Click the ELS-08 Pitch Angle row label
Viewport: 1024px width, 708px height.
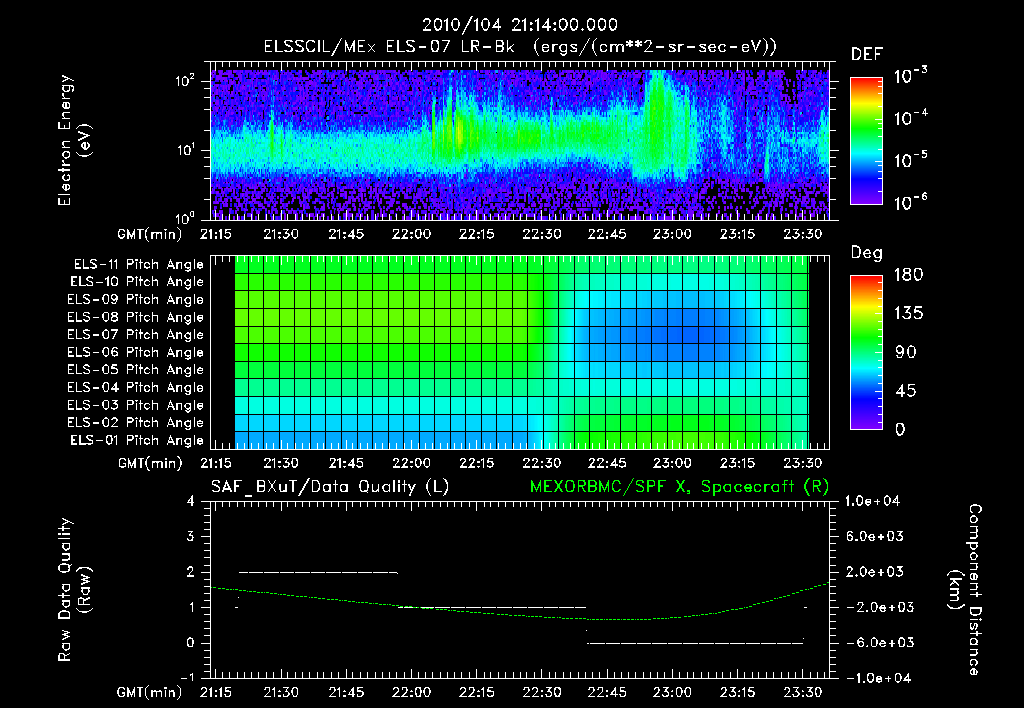(x=136, y=317)
